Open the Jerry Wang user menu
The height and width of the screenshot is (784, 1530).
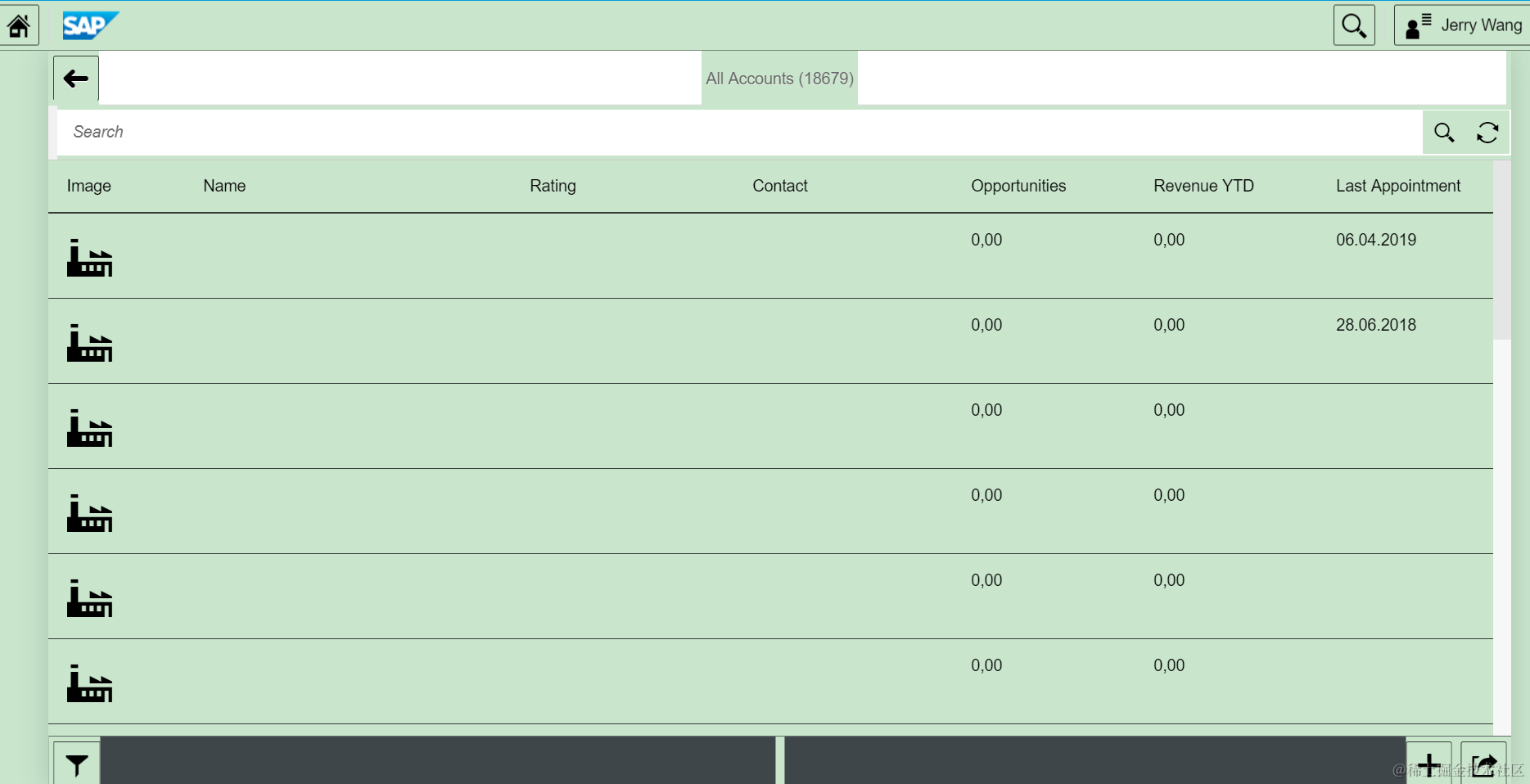[x=1463, y=25]
